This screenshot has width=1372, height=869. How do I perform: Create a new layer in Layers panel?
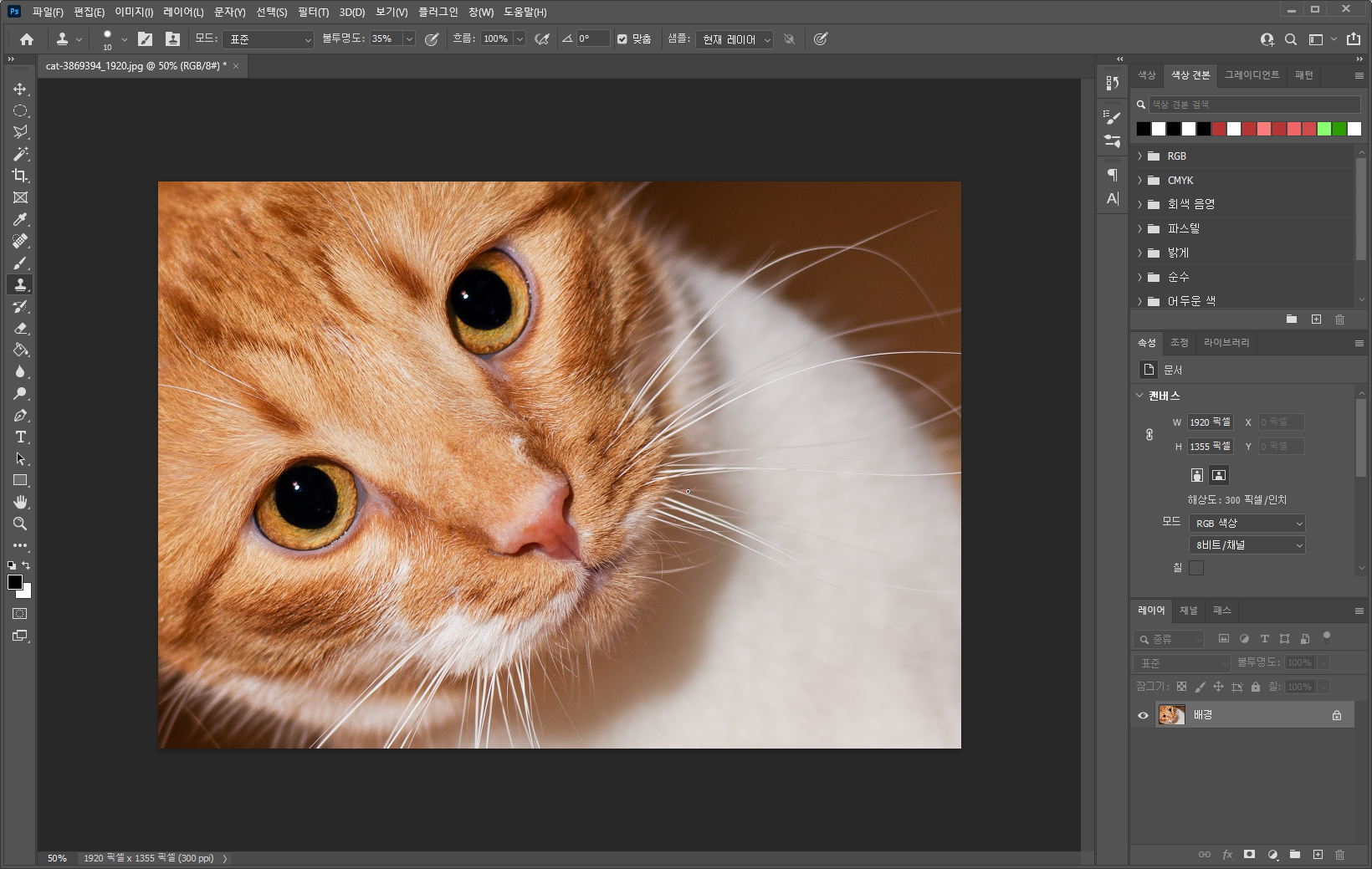1318,855
